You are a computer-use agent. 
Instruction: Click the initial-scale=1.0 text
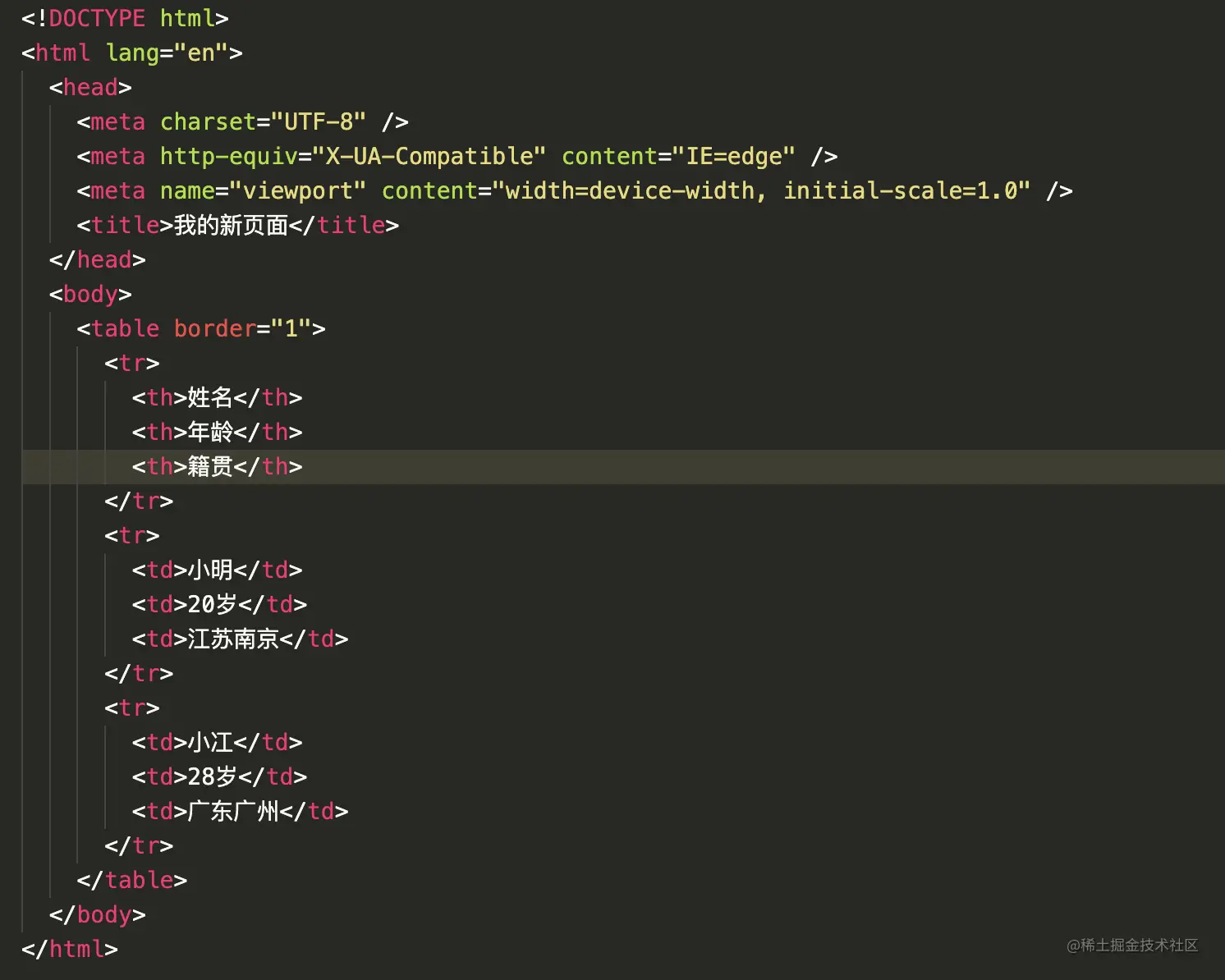coord(900,190)
